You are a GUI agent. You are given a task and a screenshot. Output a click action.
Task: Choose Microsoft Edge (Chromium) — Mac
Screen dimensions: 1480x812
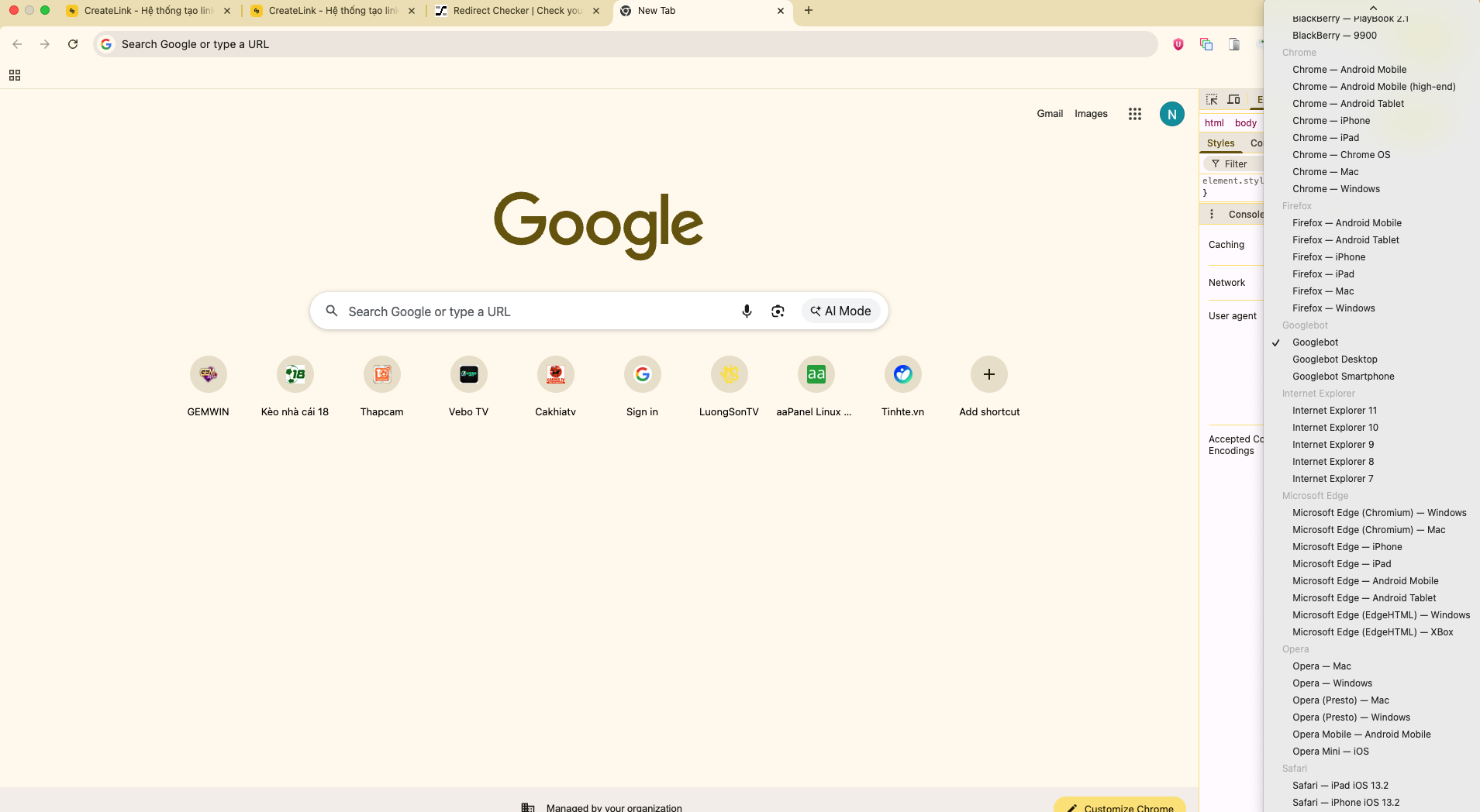(x=1368, y=530)
